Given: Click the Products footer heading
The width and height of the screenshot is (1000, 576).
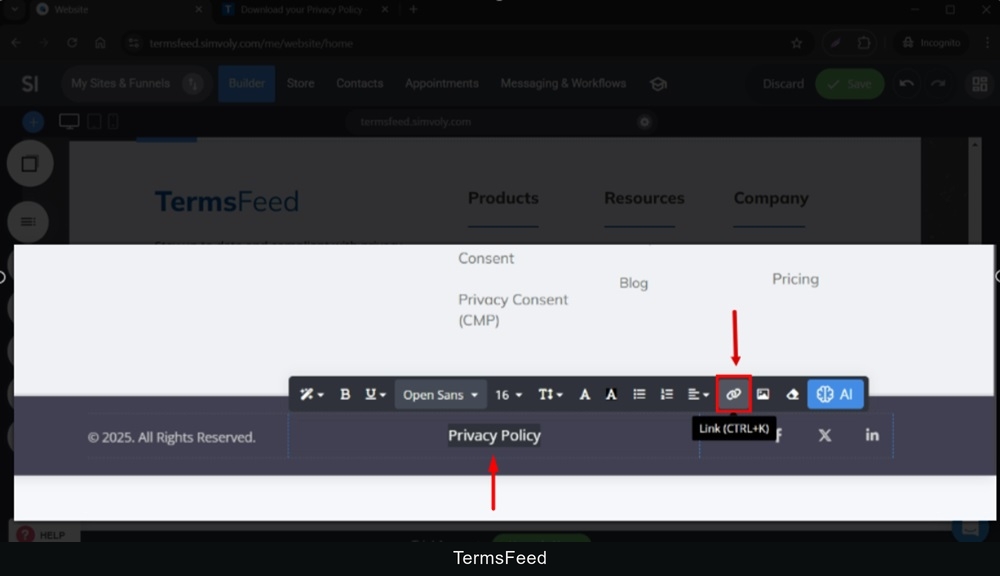Looking at the screenshot, I should [x=503, y=198].
